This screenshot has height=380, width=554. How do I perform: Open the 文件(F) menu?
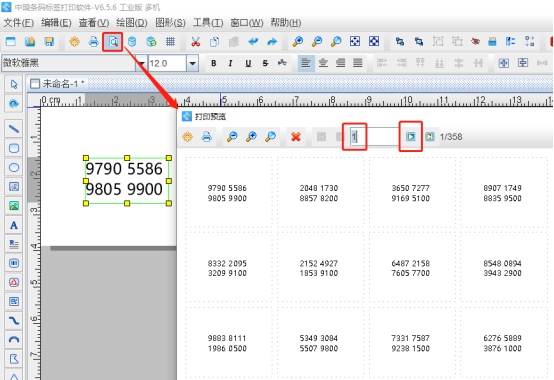point(18,23)
